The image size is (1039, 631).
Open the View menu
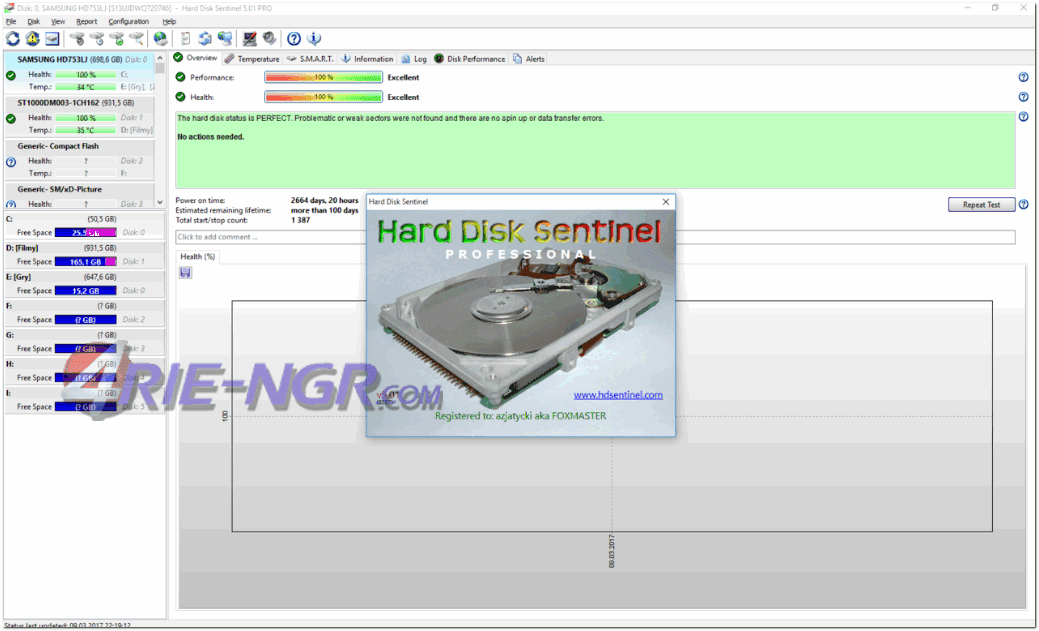point(58,22)
